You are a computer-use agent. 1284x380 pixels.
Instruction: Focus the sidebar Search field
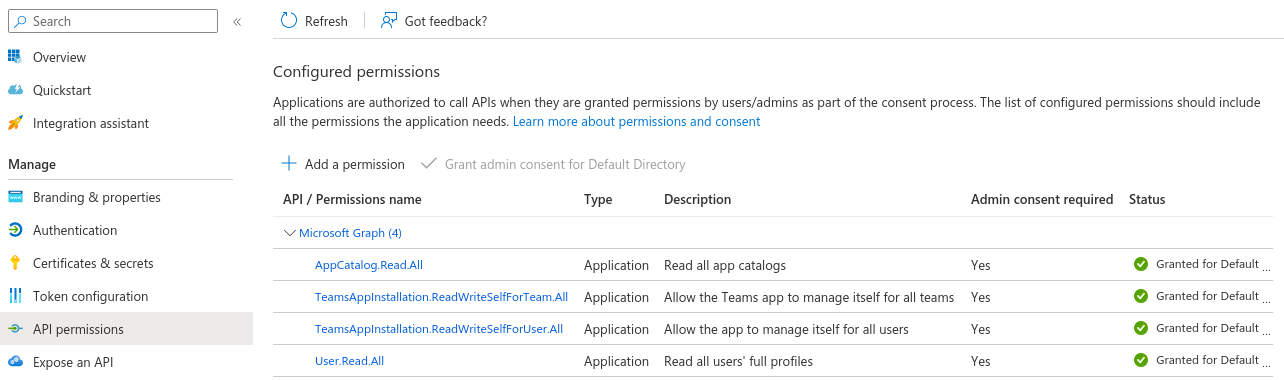(x=113, y=21)
